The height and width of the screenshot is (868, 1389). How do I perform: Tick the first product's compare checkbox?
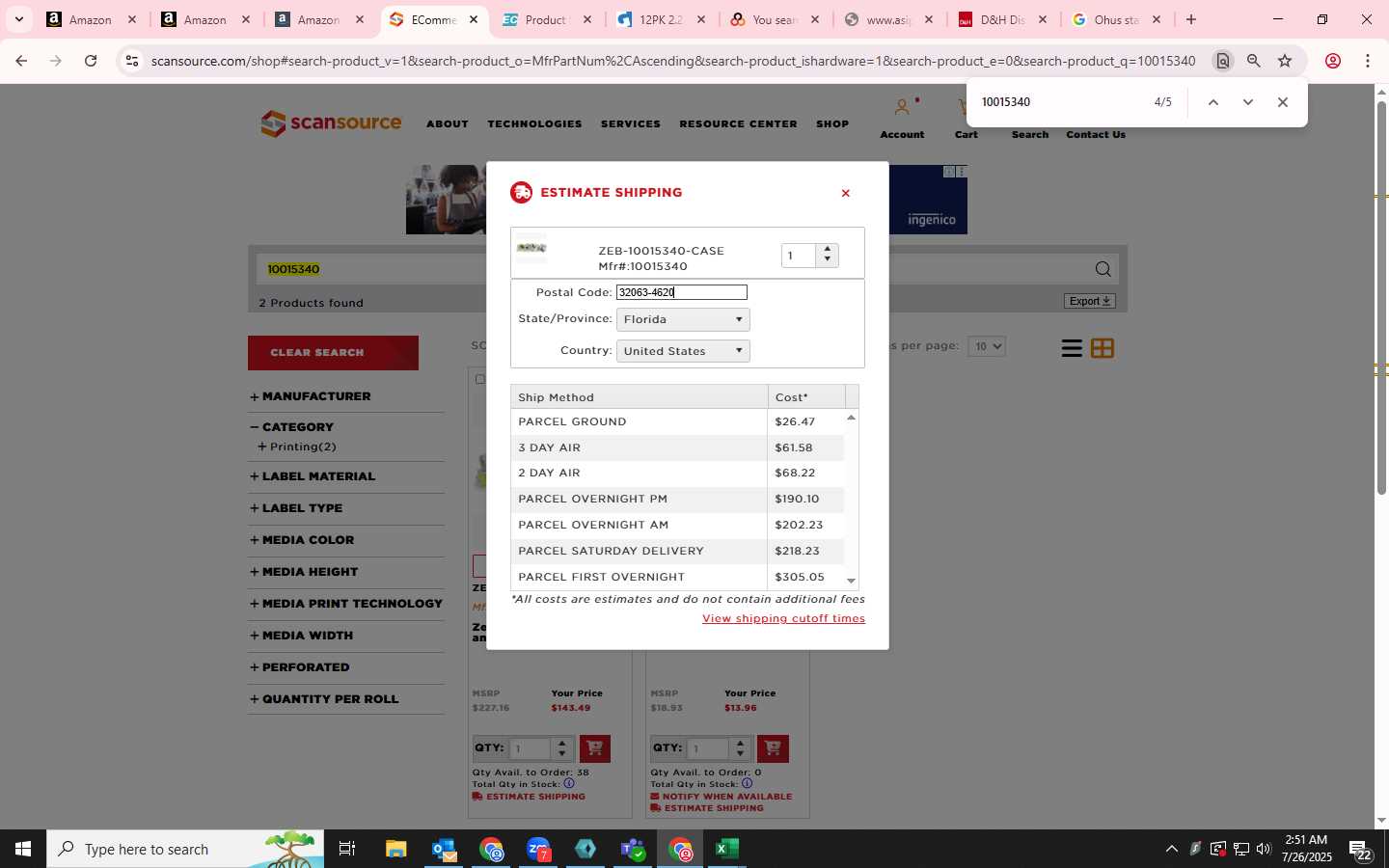[x=479, y=380]
